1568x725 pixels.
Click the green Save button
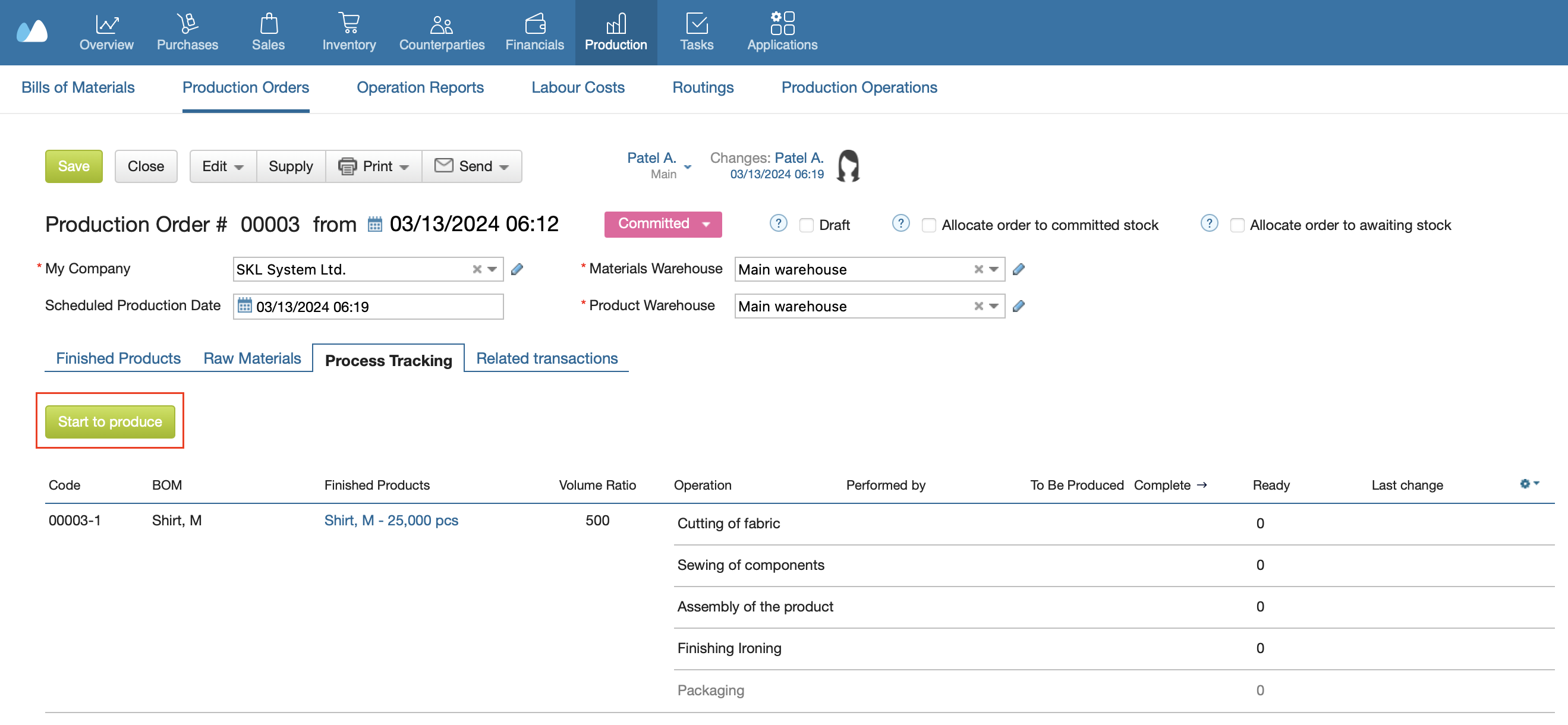(74, 166)
